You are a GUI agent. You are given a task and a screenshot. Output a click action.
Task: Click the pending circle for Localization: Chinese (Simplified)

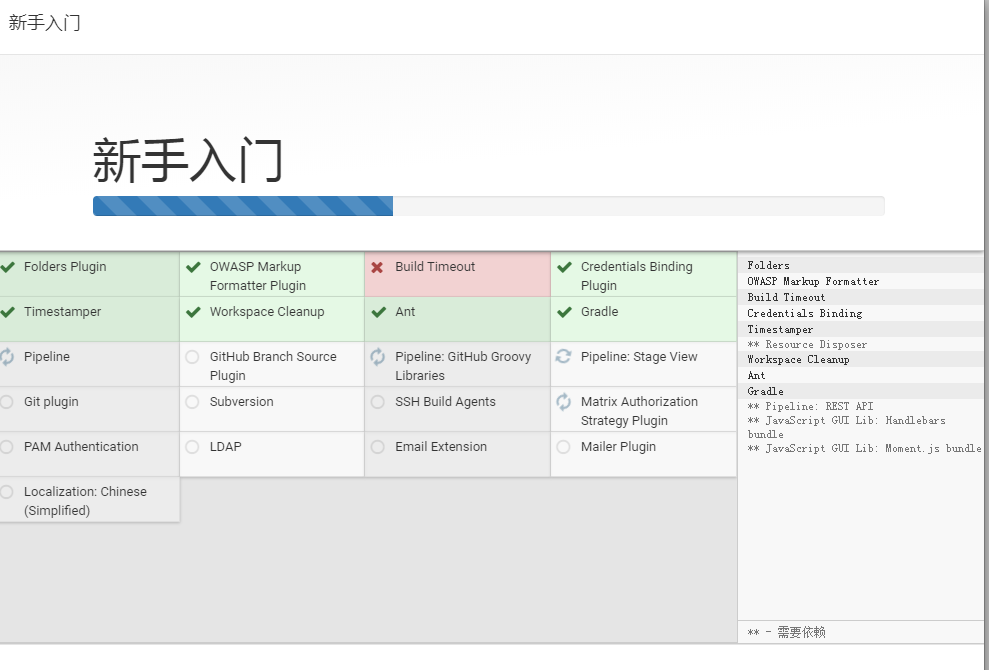click(x=7, y=491)
